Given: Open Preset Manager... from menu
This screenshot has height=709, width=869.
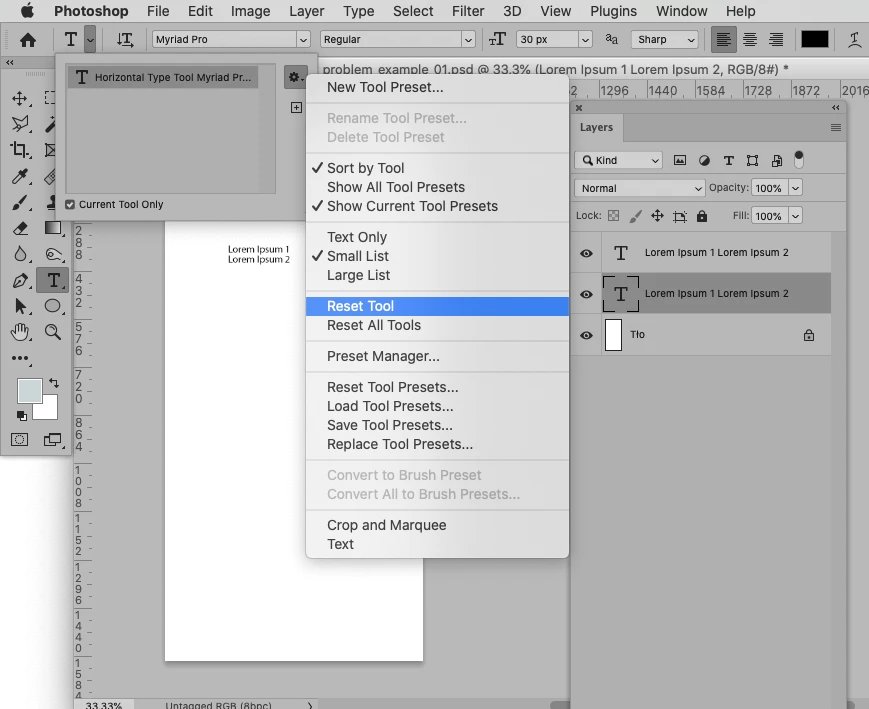Looking at the screenshot, I should [437, 356].
